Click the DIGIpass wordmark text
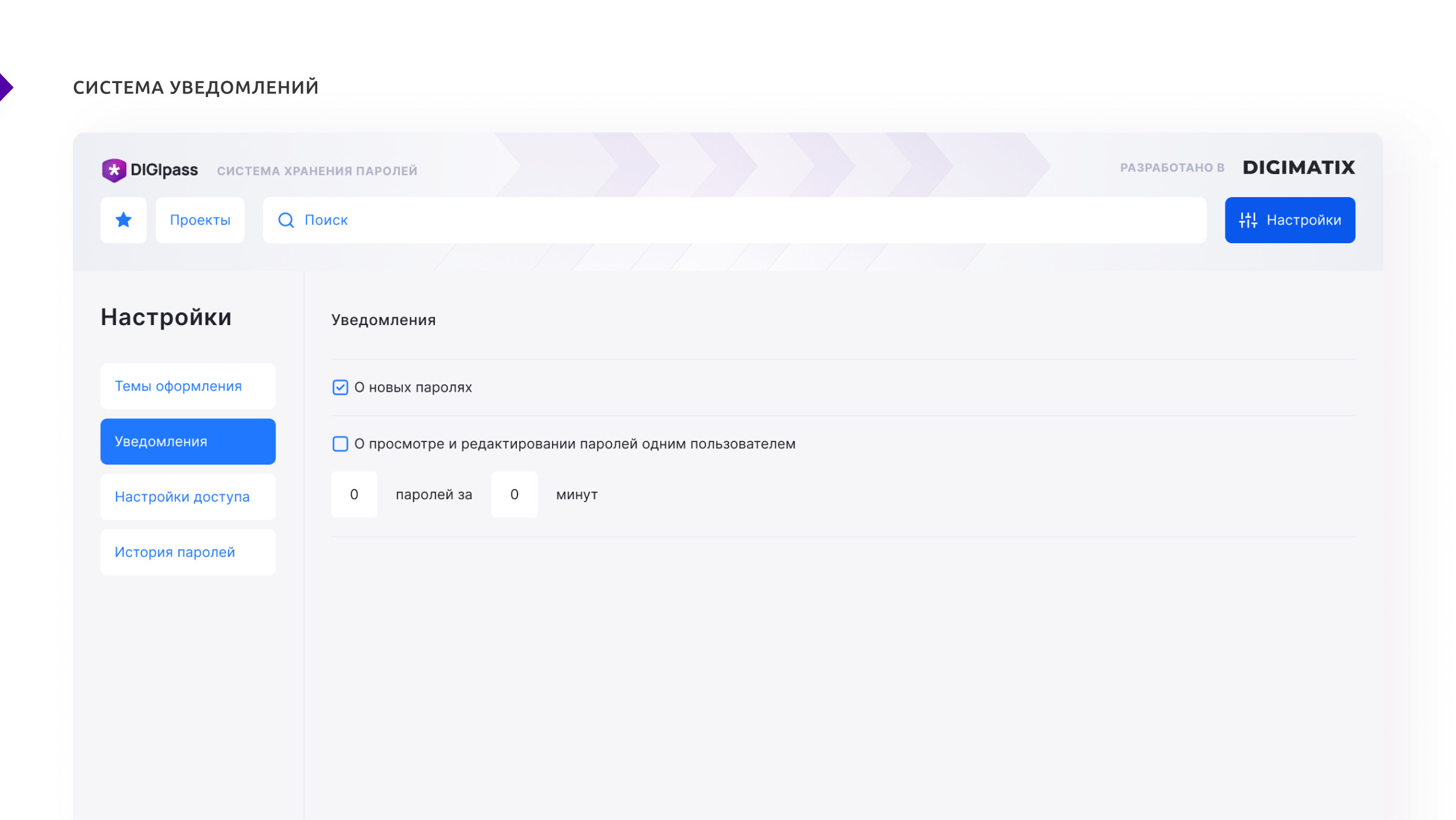The height and width of the screenshot is (820, 1456). (164, 170)
